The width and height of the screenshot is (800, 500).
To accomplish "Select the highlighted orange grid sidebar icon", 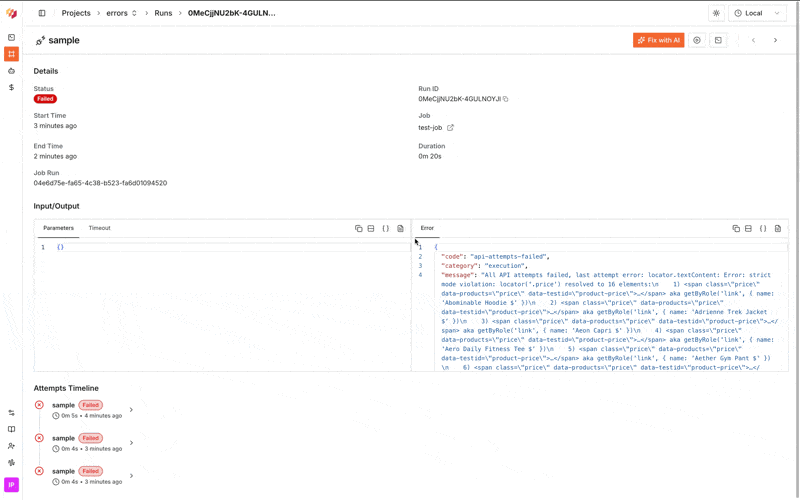I will pos(11,54).
